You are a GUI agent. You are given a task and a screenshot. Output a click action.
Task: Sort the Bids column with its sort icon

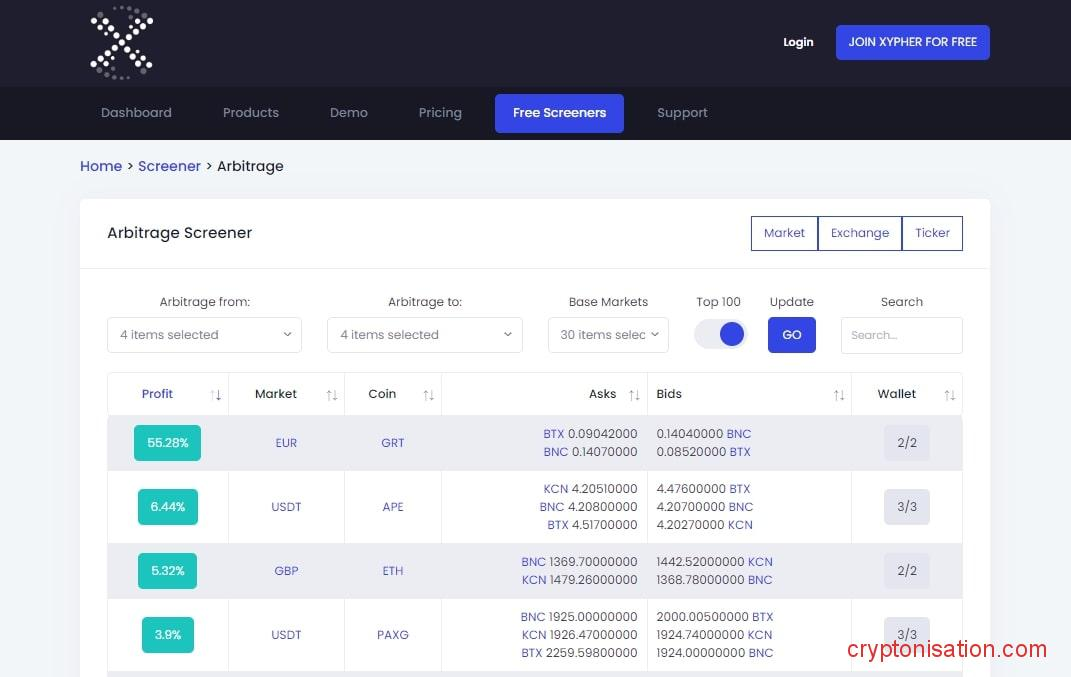[x=838, y=394]
